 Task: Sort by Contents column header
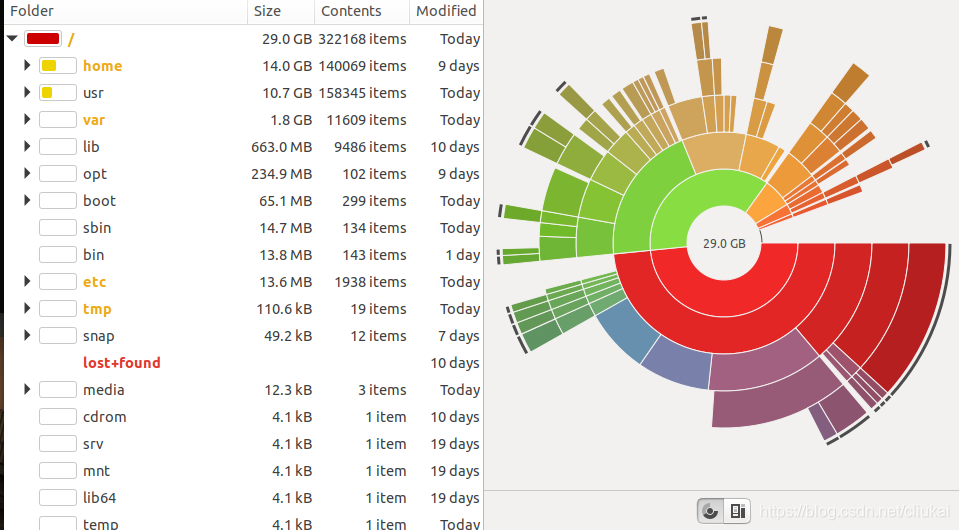tap(361, 11)
